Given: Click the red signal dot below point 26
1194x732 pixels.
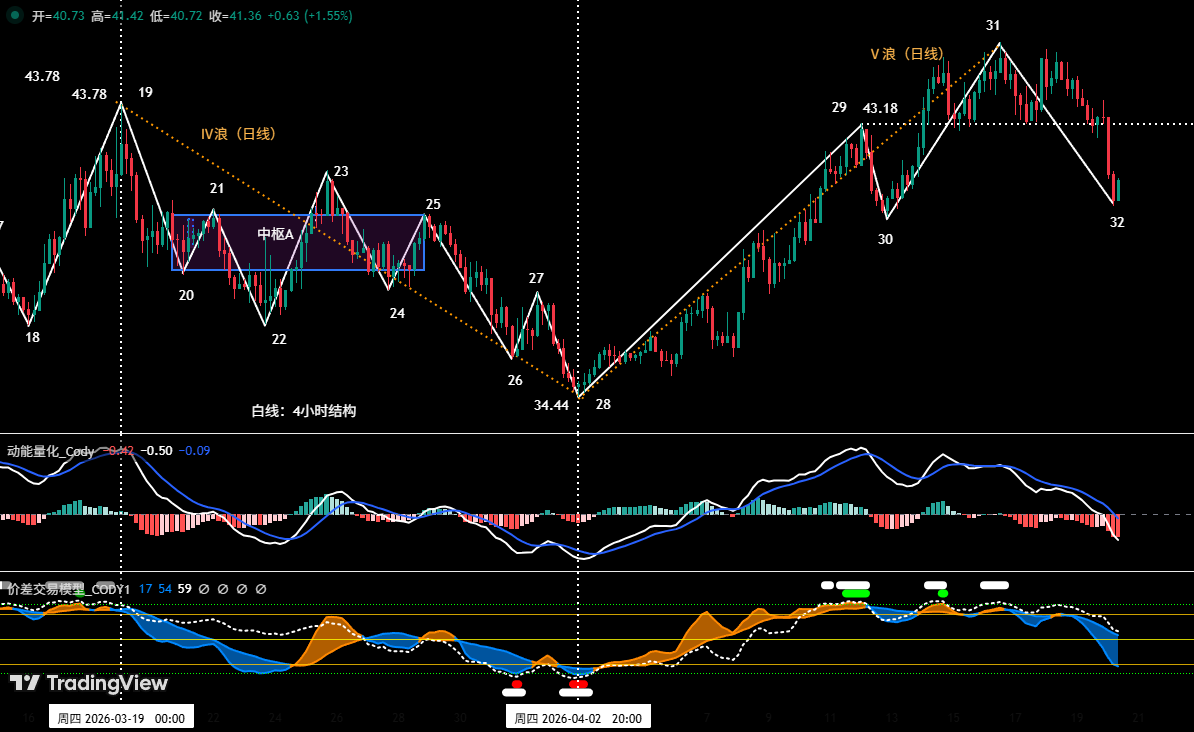Looking at the screenshot, I should click(517, 684).
